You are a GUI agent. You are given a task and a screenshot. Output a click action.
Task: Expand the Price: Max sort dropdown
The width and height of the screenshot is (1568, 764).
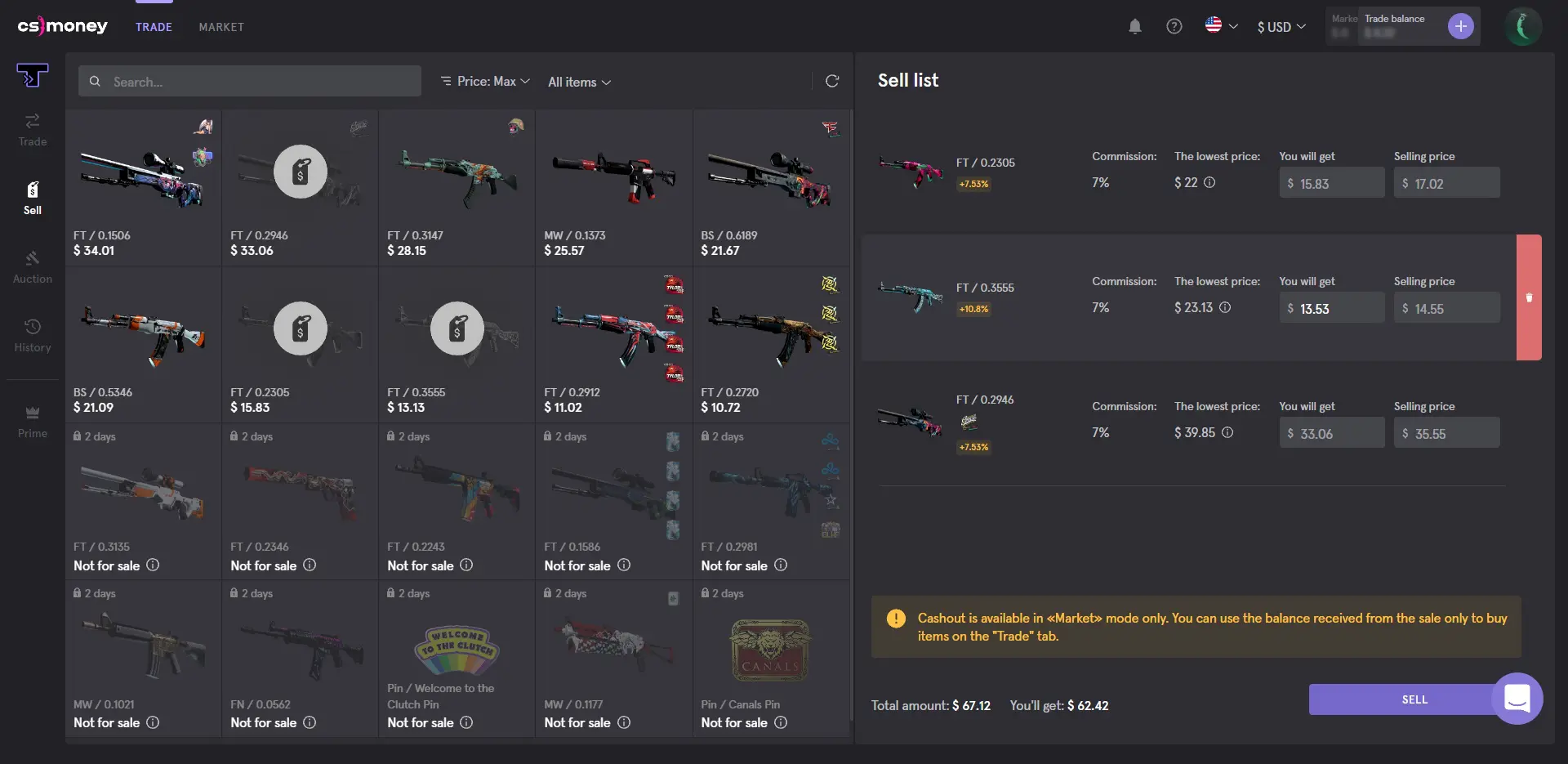pyautogui.click(x=485, y=81)
